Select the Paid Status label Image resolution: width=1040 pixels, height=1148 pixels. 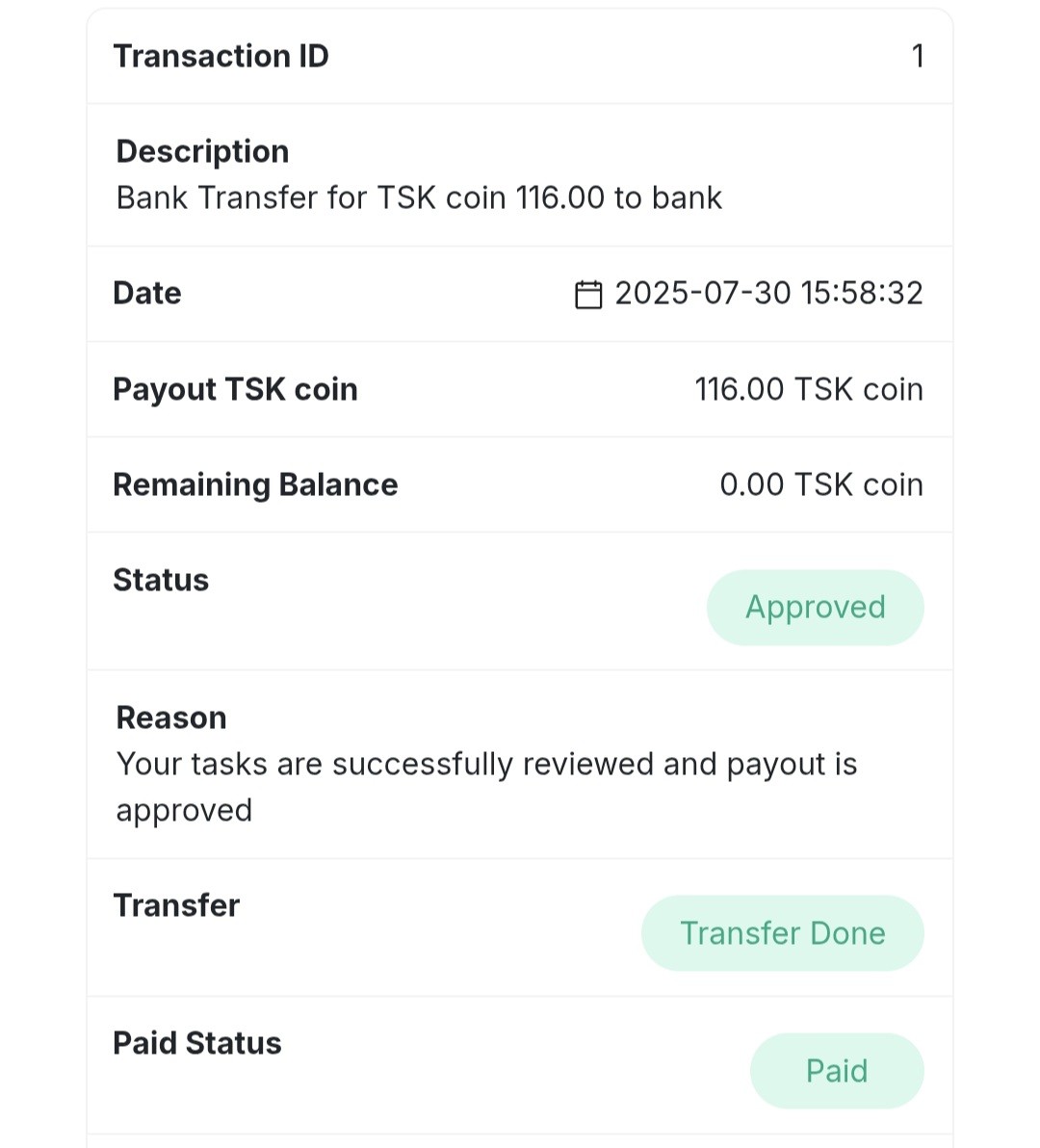point(197,1043)
